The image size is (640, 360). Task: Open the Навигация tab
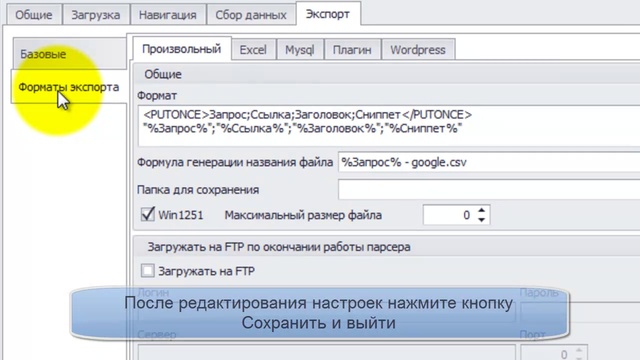[x=167, y=15]
